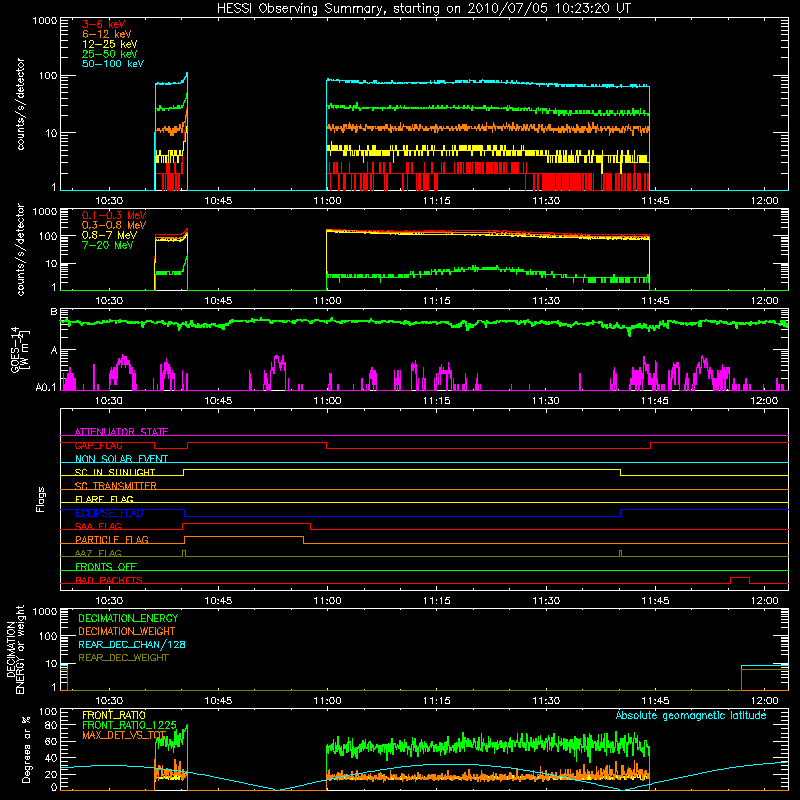The width and height of the screenshot is (800, 800).
Task: Click the HESSI Observing Summary title text
Action: (x=423, y=9)
